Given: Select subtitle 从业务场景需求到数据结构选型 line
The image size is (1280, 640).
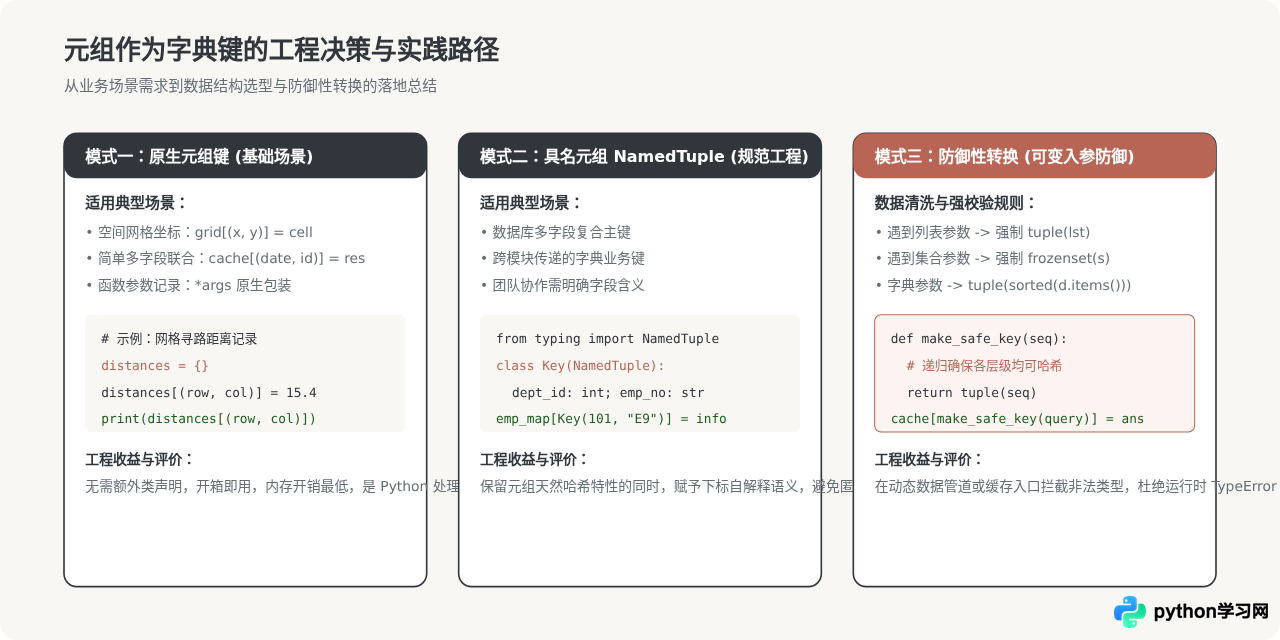Looking at the screenshot, I should [250, 86].
